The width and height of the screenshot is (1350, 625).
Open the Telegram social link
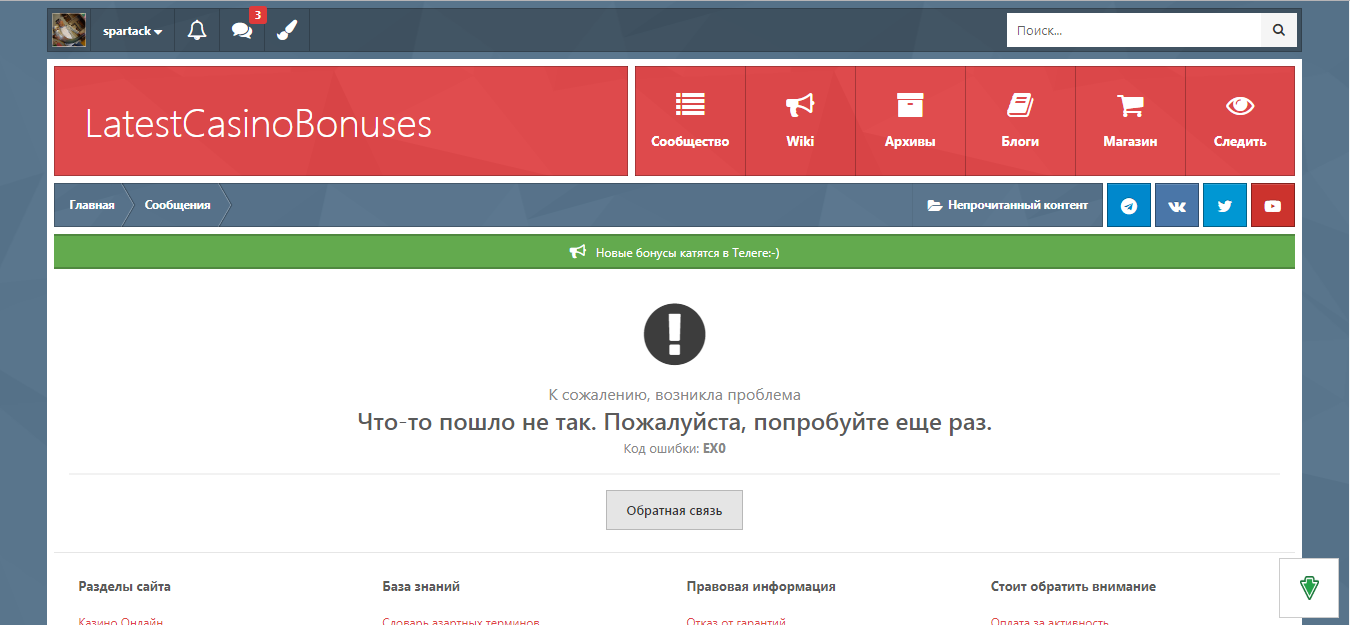(1129, 206)
